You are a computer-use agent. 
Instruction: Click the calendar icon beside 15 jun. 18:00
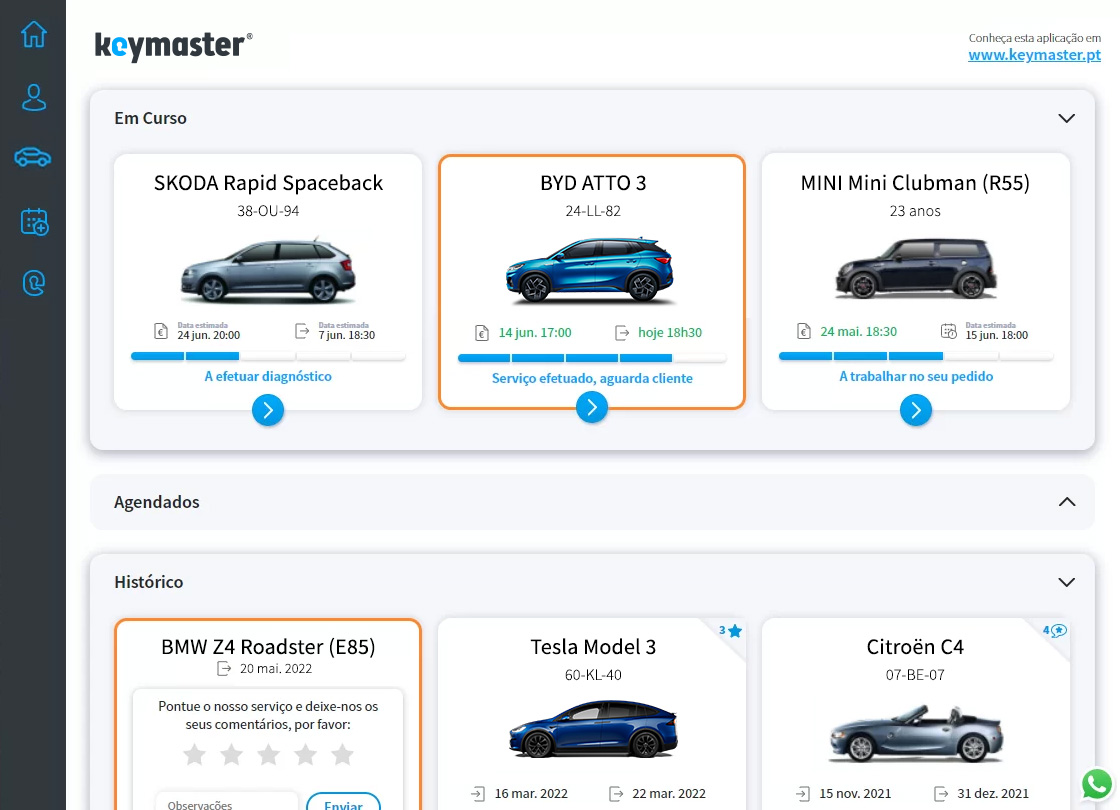coord(949,331)
